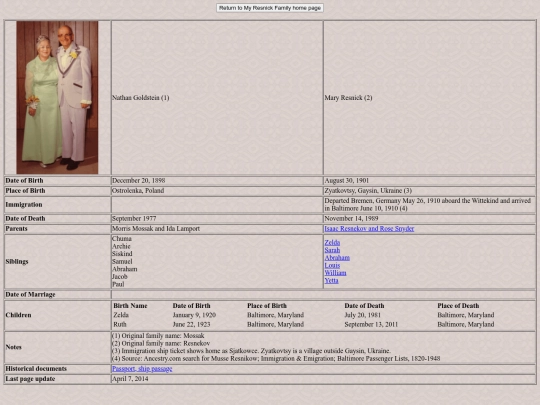The image size is (540, 405).
Task: Click child name Zelda in children table
Action: click(x=121, y=315)
